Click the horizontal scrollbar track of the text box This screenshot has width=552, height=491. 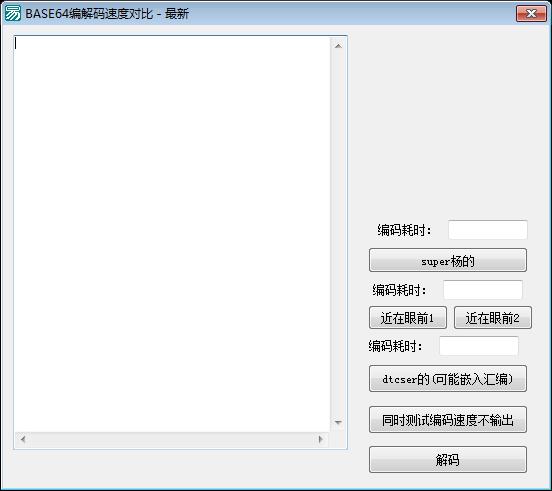coord(172,439)
